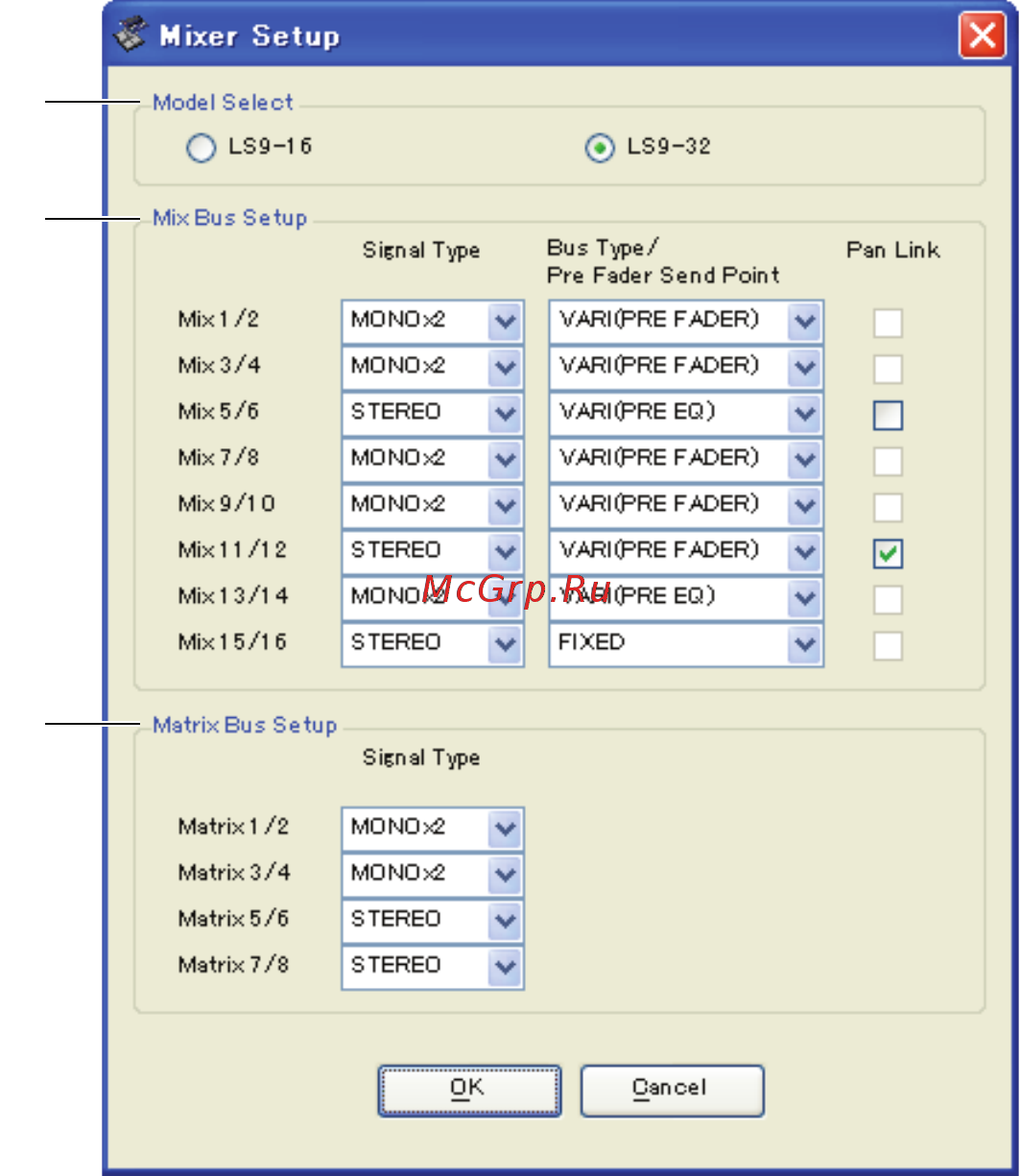
Task: Open Signal Type dropdown for Mix 15/16
Action: click(433, 644)
